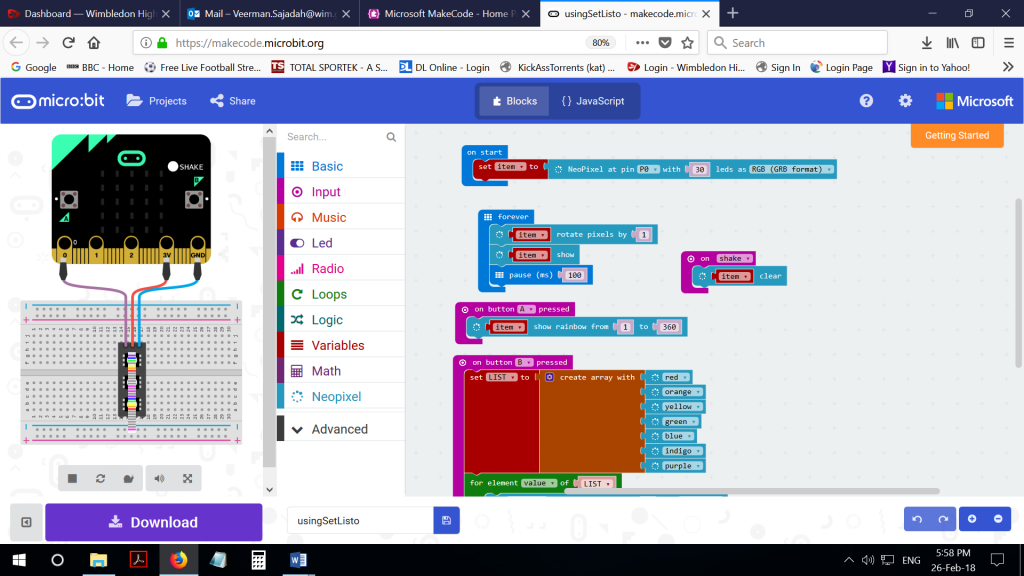
Task: Open the Variables blocks category
Action: 341,345
